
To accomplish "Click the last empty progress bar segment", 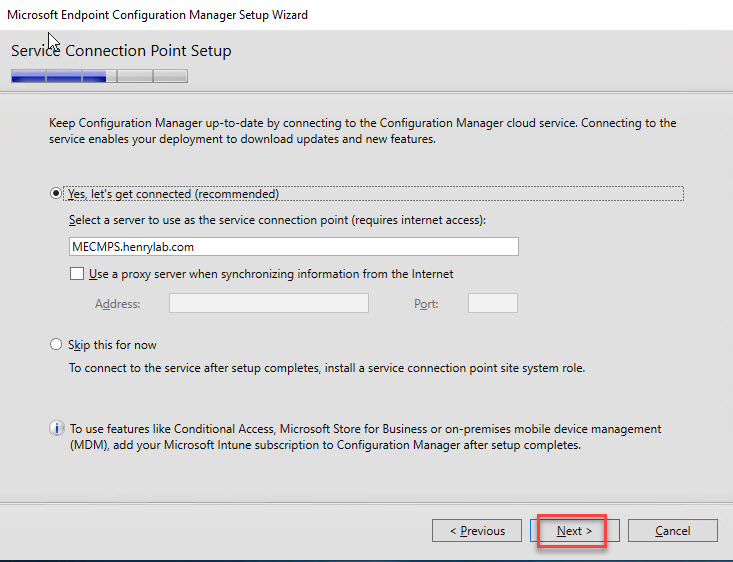I will 170,76.
